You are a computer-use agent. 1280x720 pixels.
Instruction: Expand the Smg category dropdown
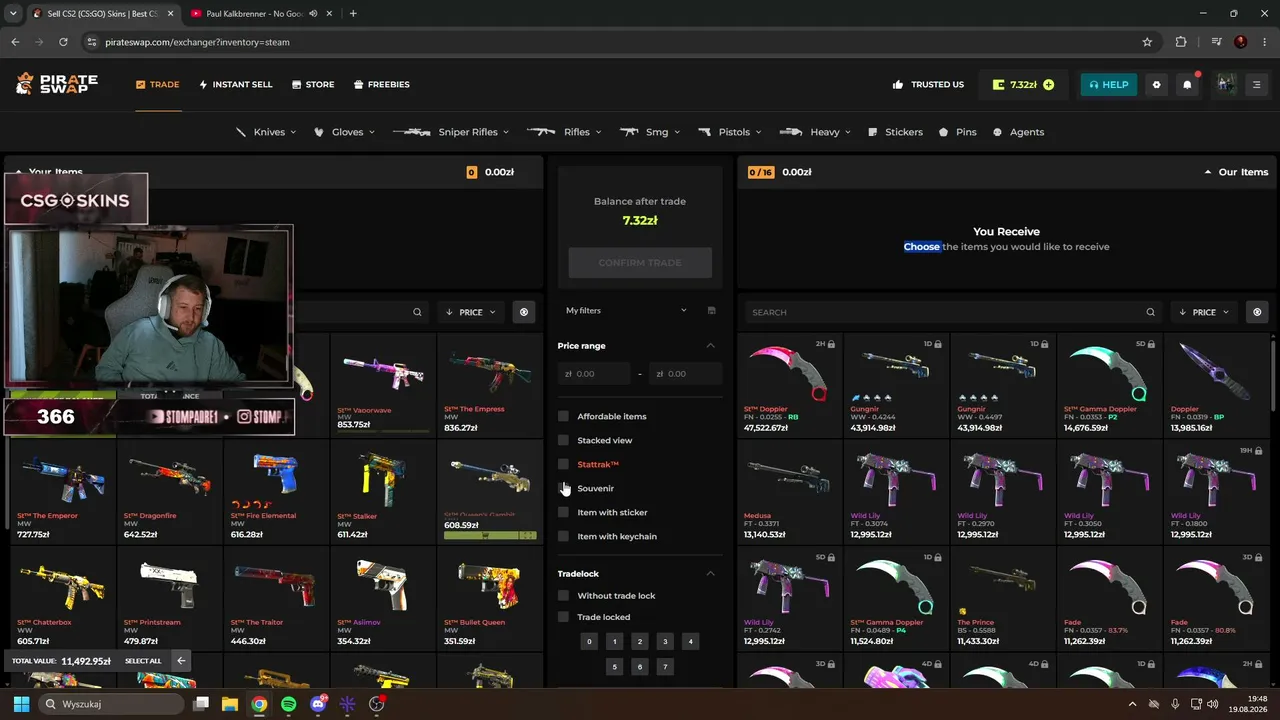click(x=650, y=132)
